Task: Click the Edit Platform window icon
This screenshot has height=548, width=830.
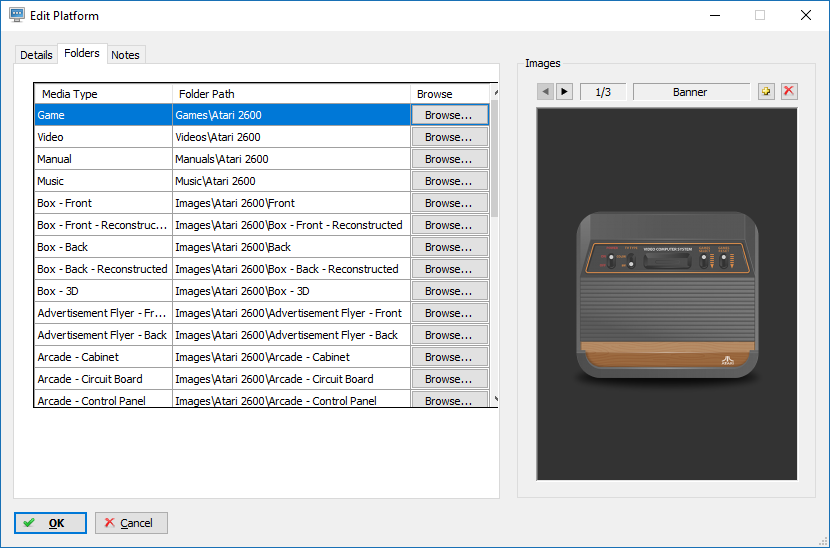Action: [17, 15]
